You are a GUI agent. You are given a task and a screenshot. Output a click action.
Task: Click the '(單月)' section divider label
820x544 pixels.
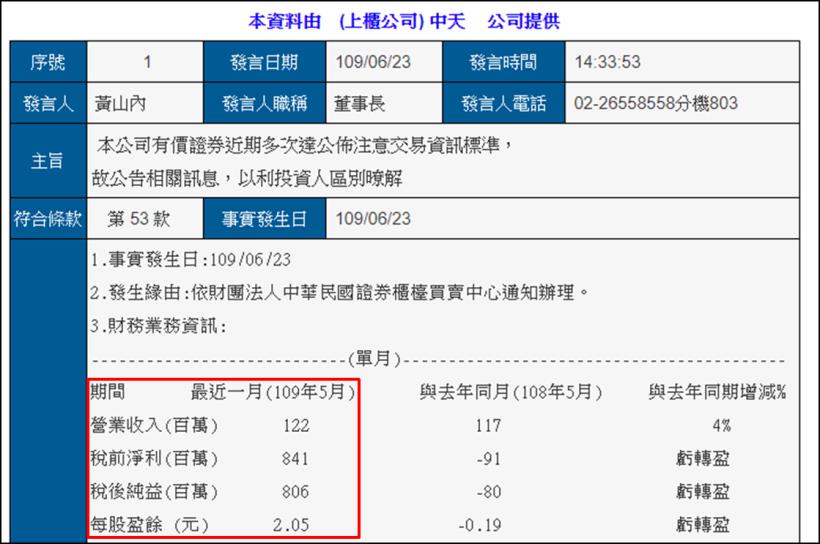tap(374, 359)
